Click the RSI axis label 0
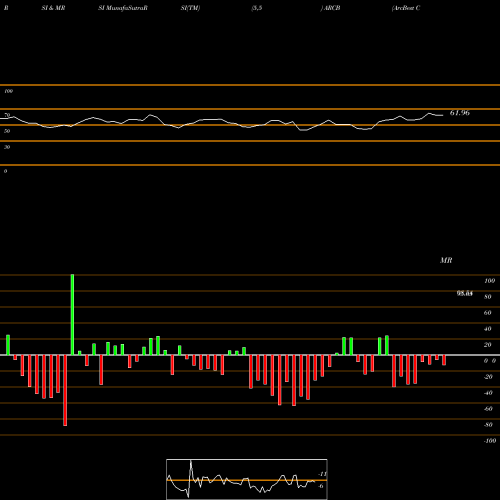Screen dimensions: 500x500 click(x=5, y=171)
